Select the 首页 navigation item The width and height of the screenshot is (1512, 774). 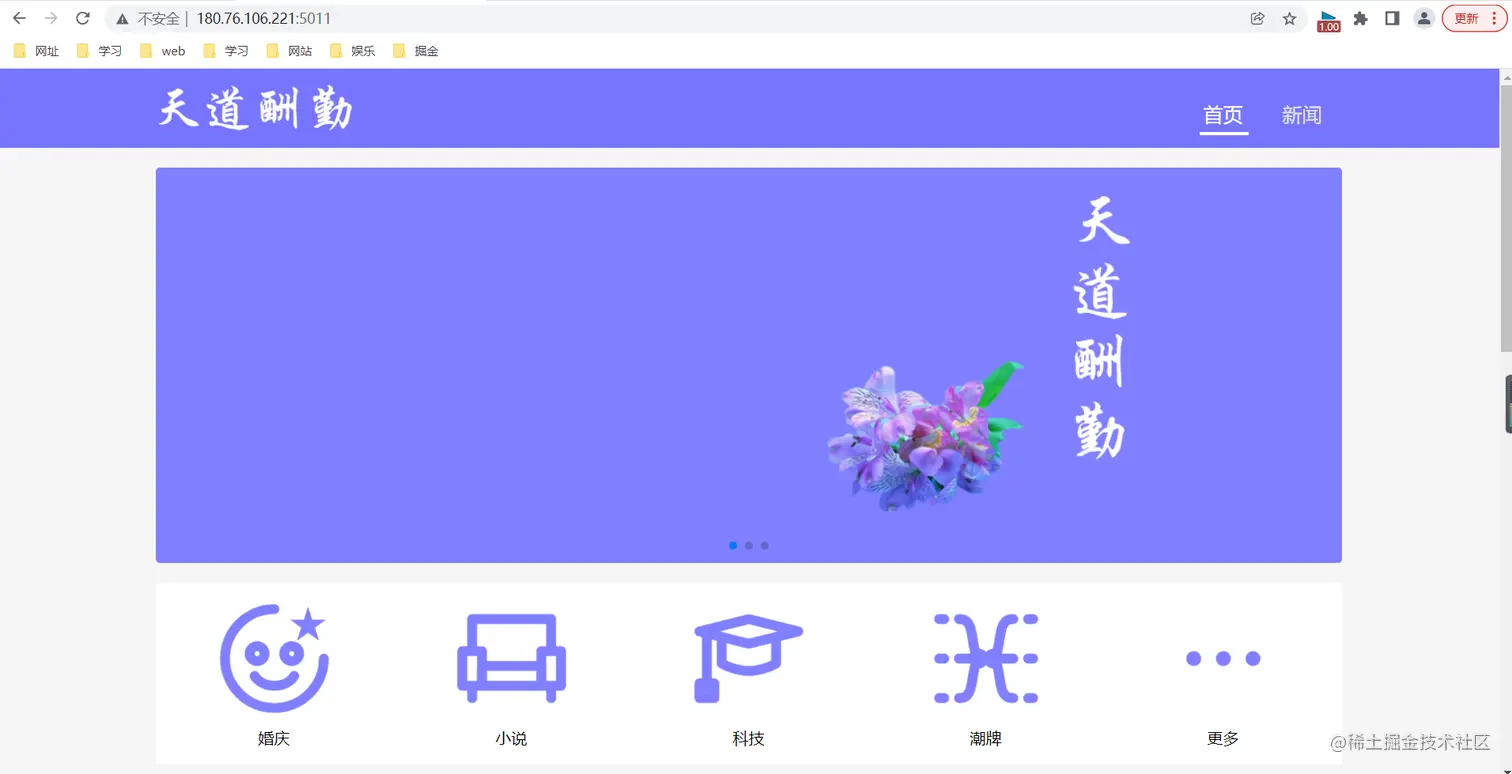point(1223,115)
